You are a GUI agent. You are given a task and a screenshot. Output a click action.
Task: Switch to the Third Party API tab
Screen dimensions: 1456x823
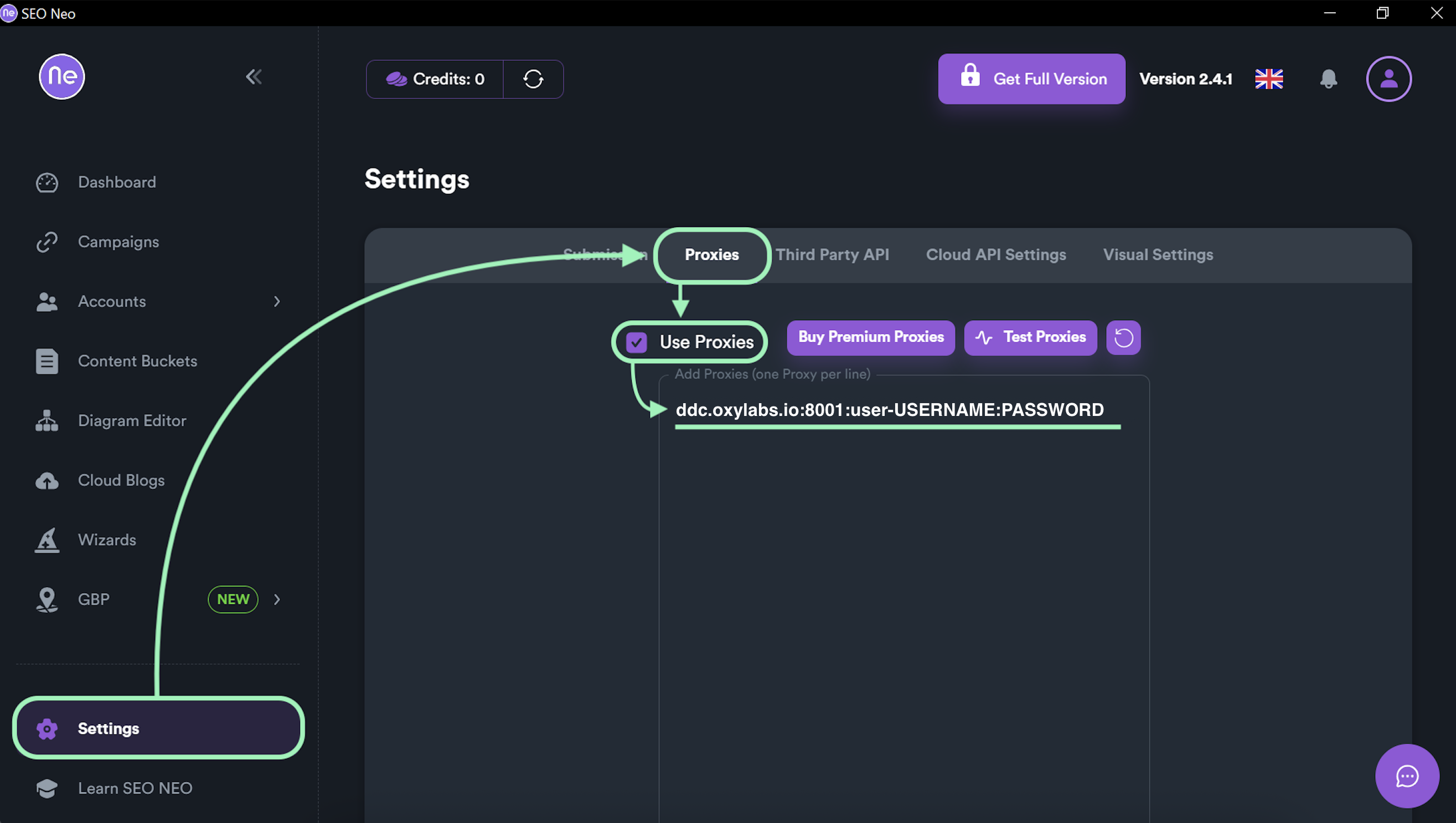pyautogui.click(x=832, y=255)
